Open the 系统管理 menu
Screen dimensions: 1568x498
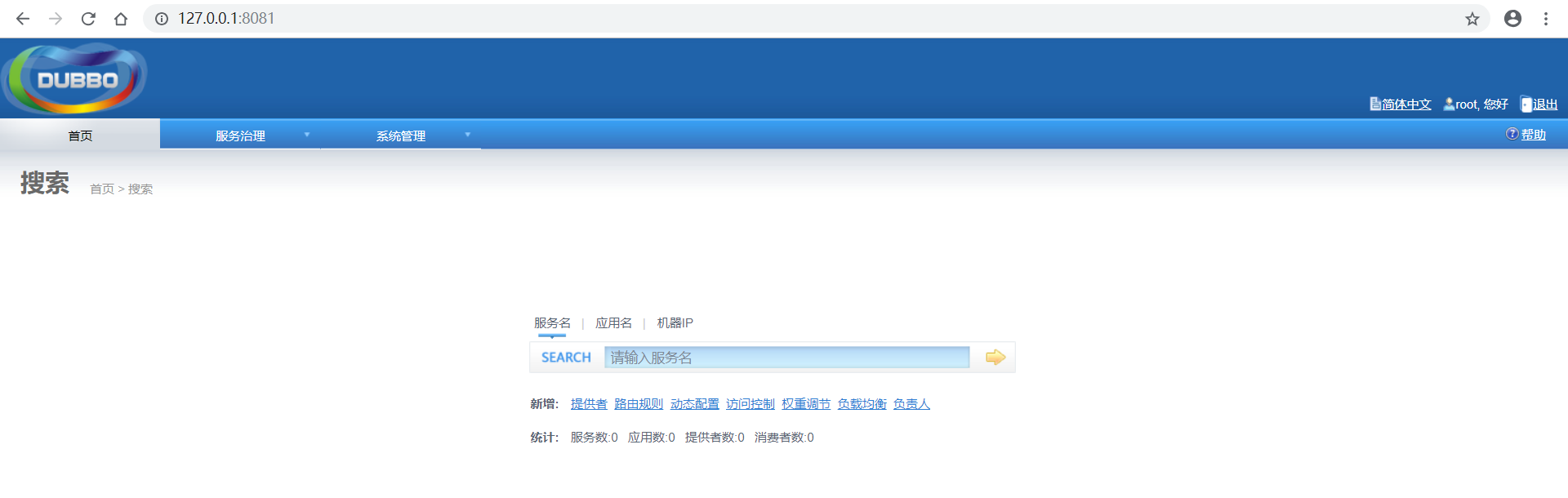click(401, 136)
